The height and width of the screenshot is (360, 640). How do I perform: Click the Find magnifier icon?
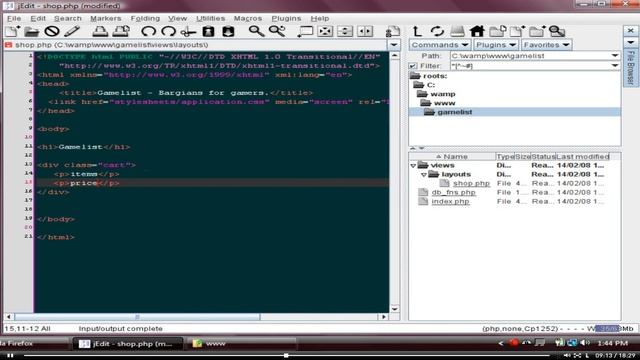point(256,31)
